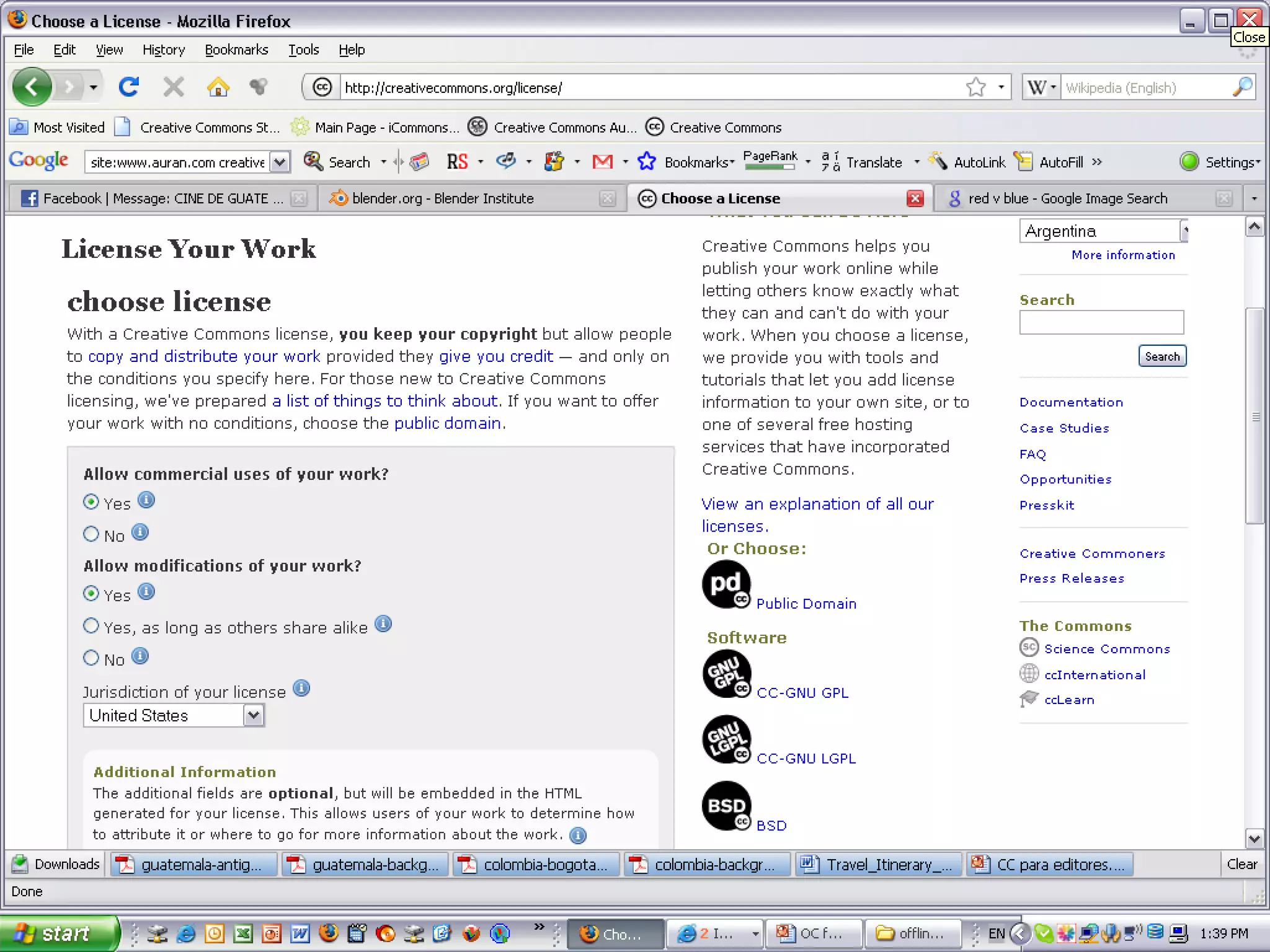The width and height of the screenshot is (1270, 952).
Task: Click the scrollbar up arrow
Action: pyautogui.click(x=1254, y=227)
